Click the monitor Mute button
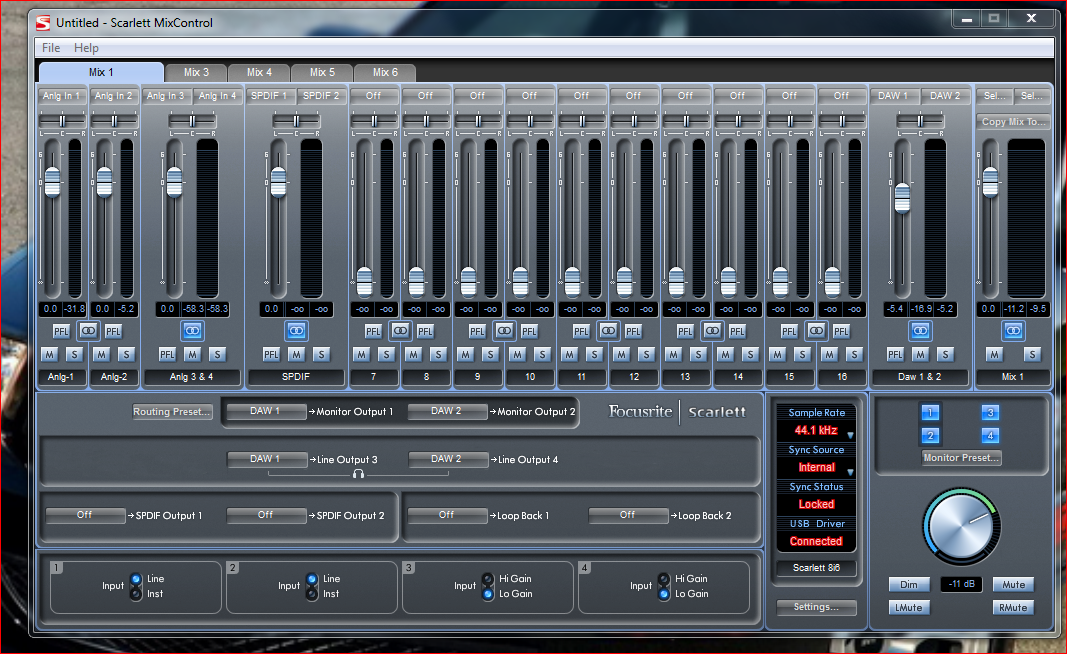 (x=1014, y=585)
